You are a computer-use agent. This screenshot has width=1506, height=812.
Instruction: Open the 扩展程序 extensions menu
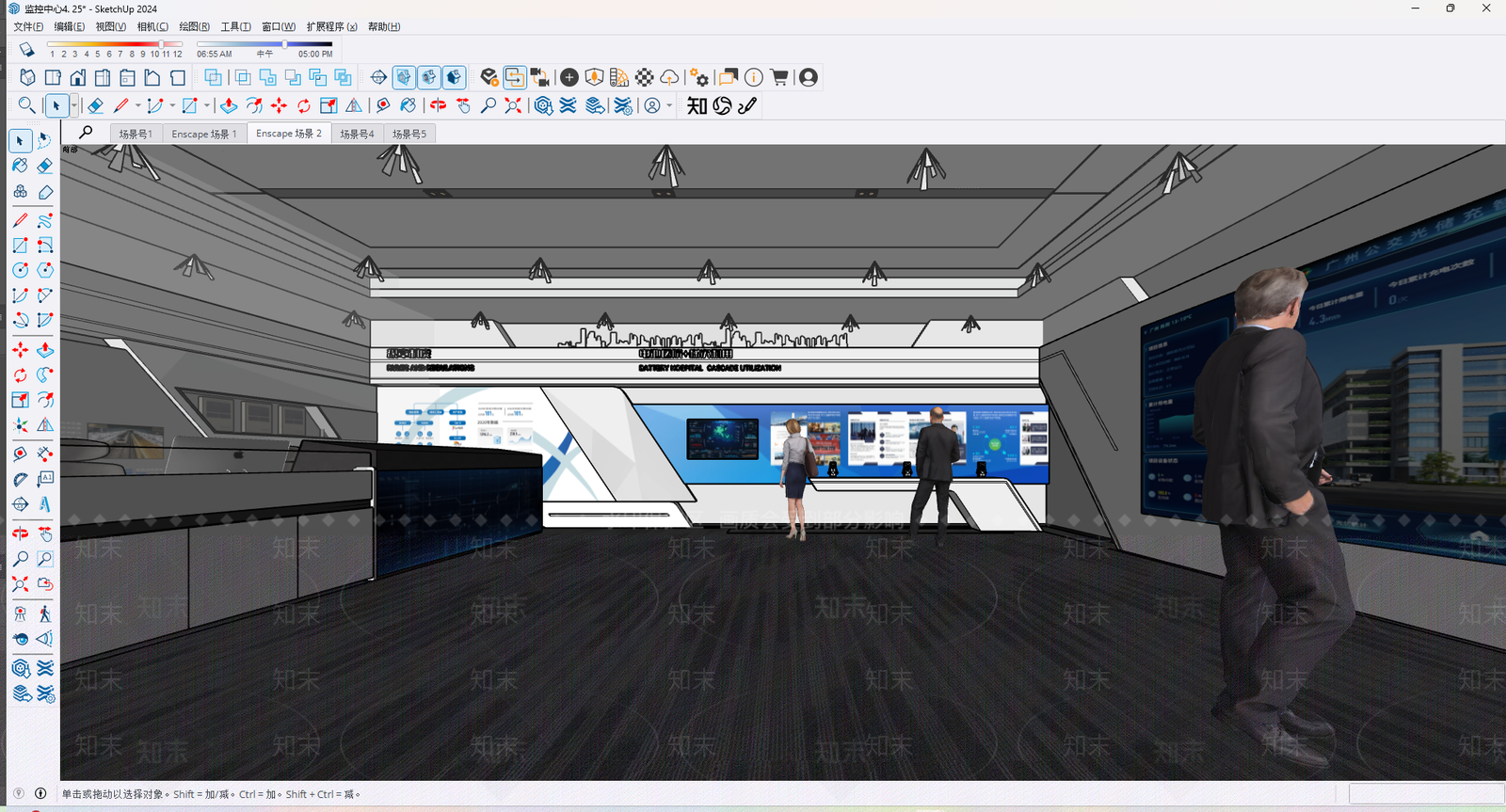pyautogui.click(x=331, y=26)
